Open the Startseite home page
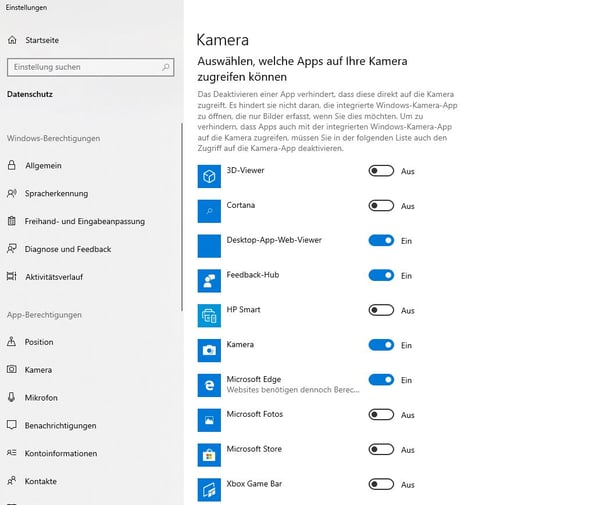Screen dimensions: 600x505 (x=42, y=40)
